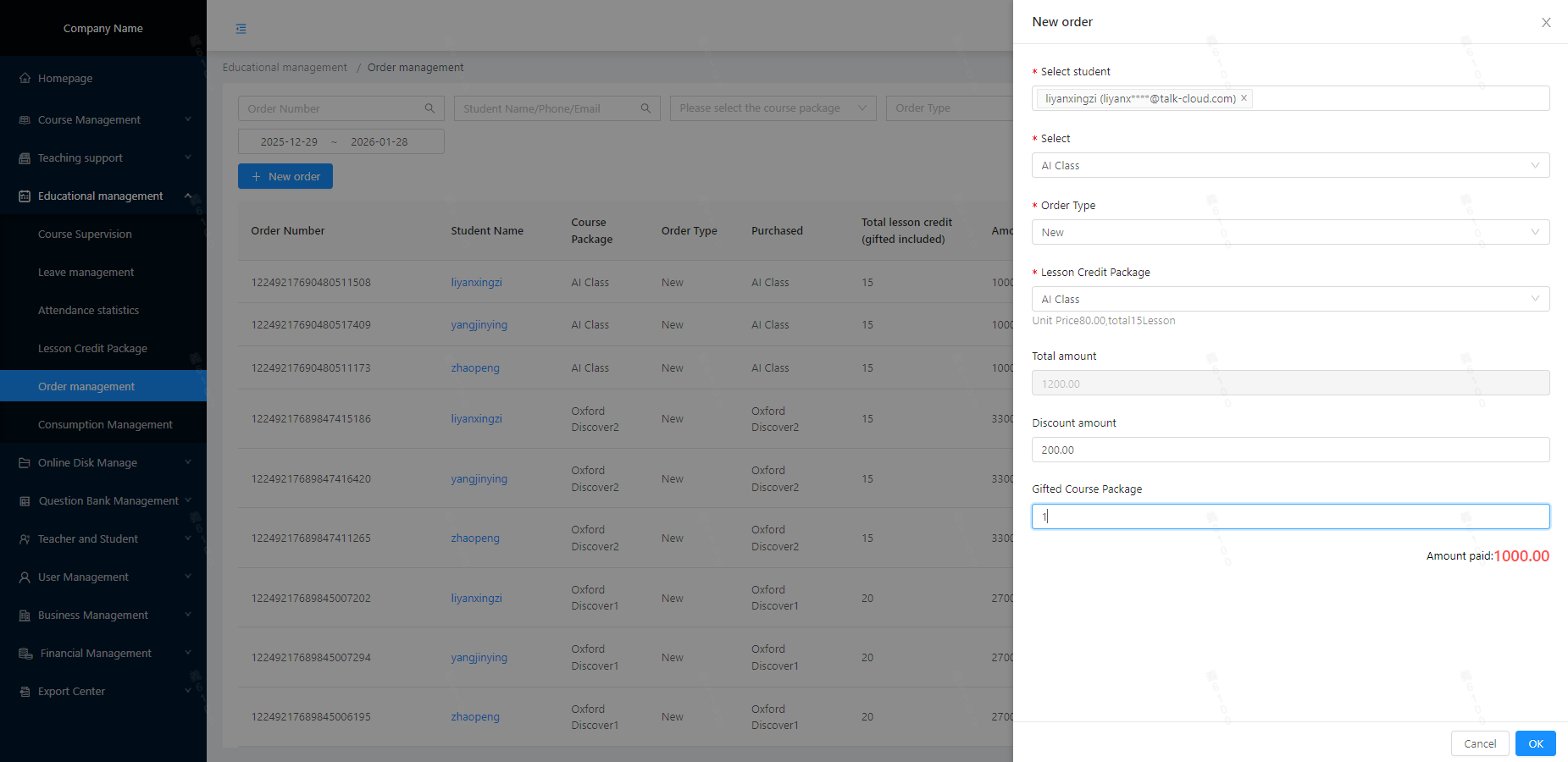The height and width of the screenshot is (762, 1568).
Task: Go to Attendance statistics page
Action: [x=88, y=311]
